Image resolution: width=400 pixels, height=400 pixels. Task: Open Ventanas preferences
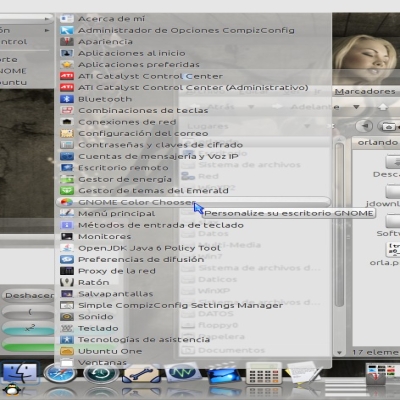pyautogui.click(x=193, y=362)
